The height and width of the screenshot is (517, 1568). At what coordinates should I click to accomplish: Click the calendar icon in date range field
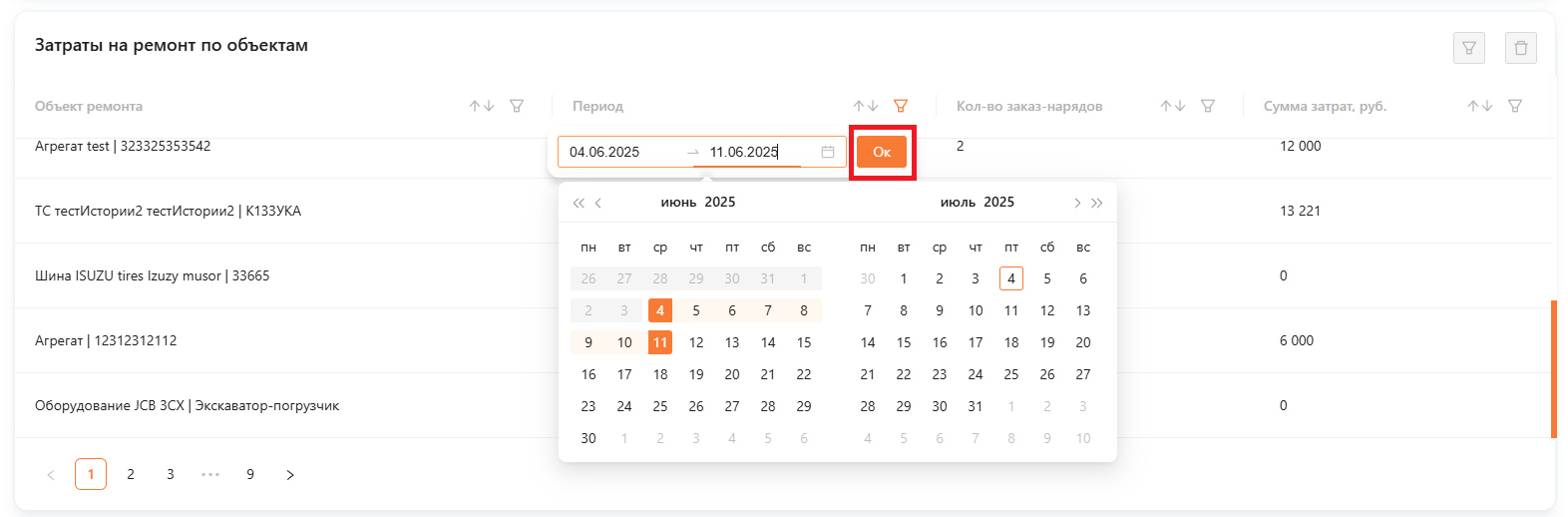[x=828, y=152]
